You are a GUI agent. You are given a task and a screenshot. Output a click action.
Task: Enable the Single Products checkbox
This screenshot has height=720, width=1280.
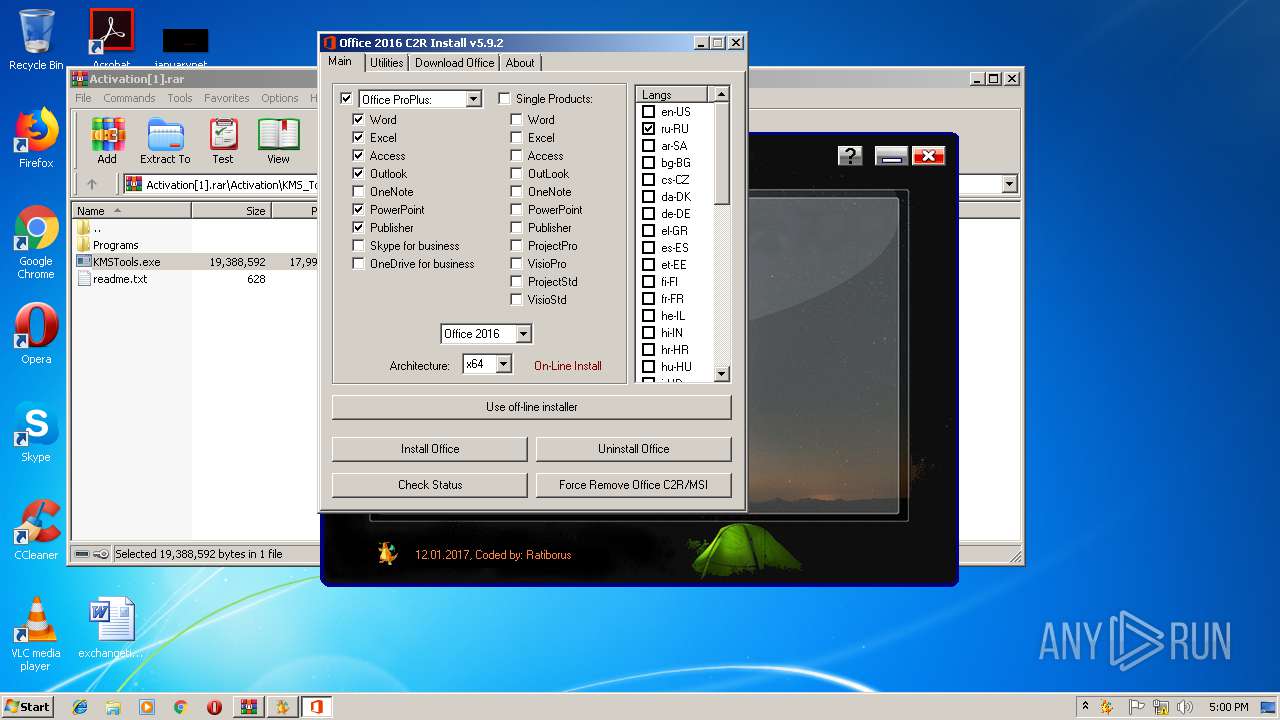coord(504,99)
